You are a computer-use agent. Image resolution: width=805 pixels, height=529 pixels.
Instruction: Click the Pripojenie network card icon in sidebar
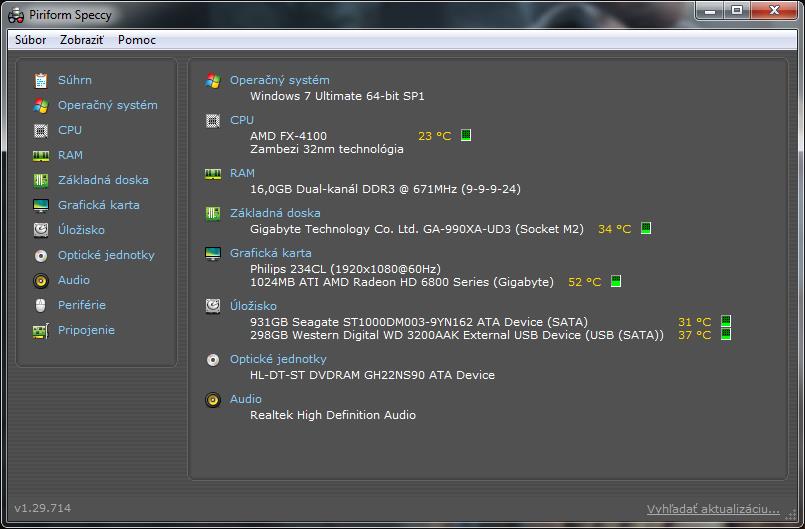41,331
